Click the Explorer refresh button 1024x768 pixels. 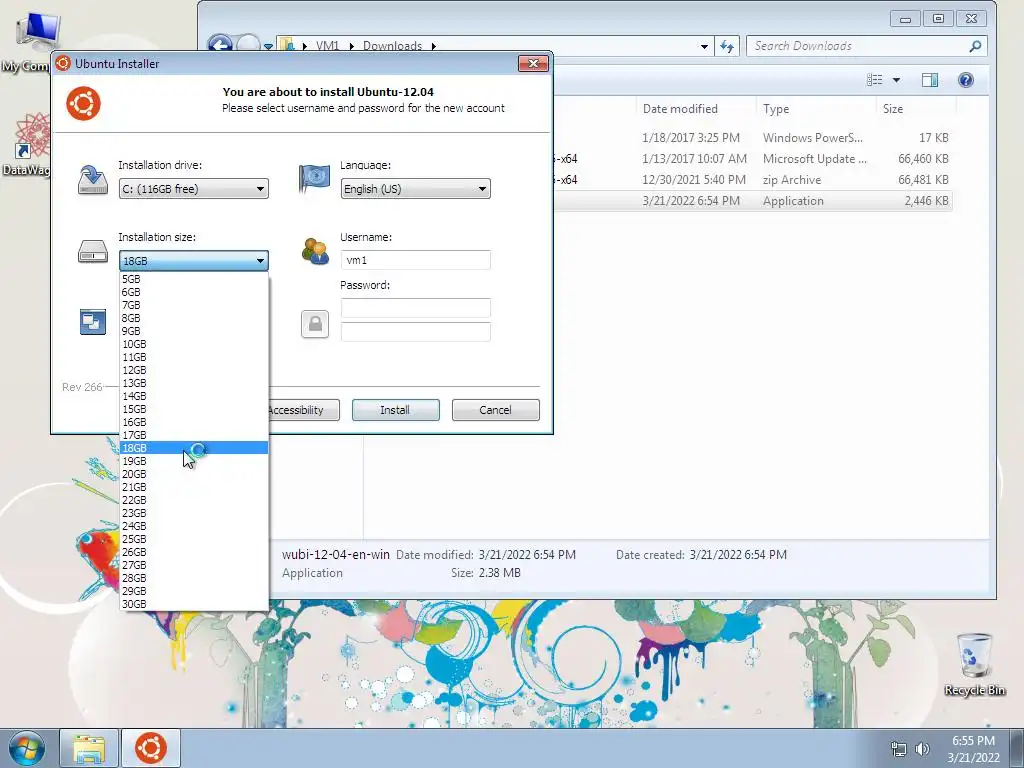[727, 46]
